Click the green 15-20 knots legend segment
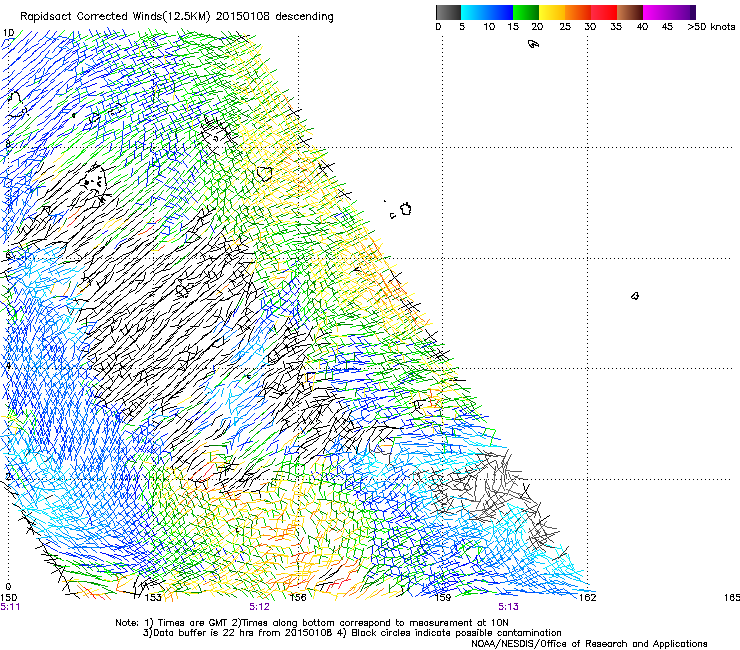This screenshot has width=740, height=650. [x=526, y=12]
